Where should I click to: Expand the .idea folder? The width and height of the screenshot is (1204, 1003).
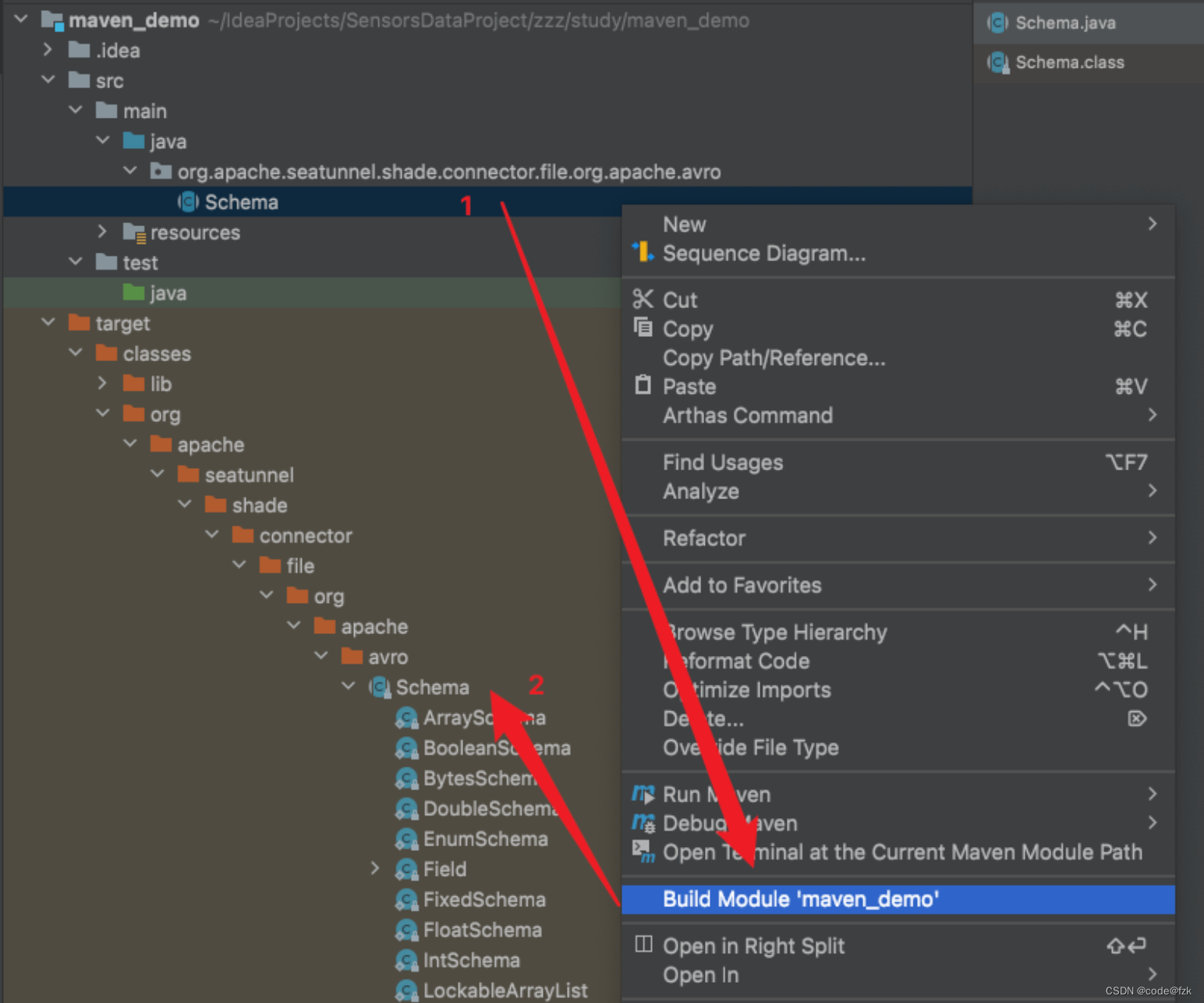click(x=48, y=50)
